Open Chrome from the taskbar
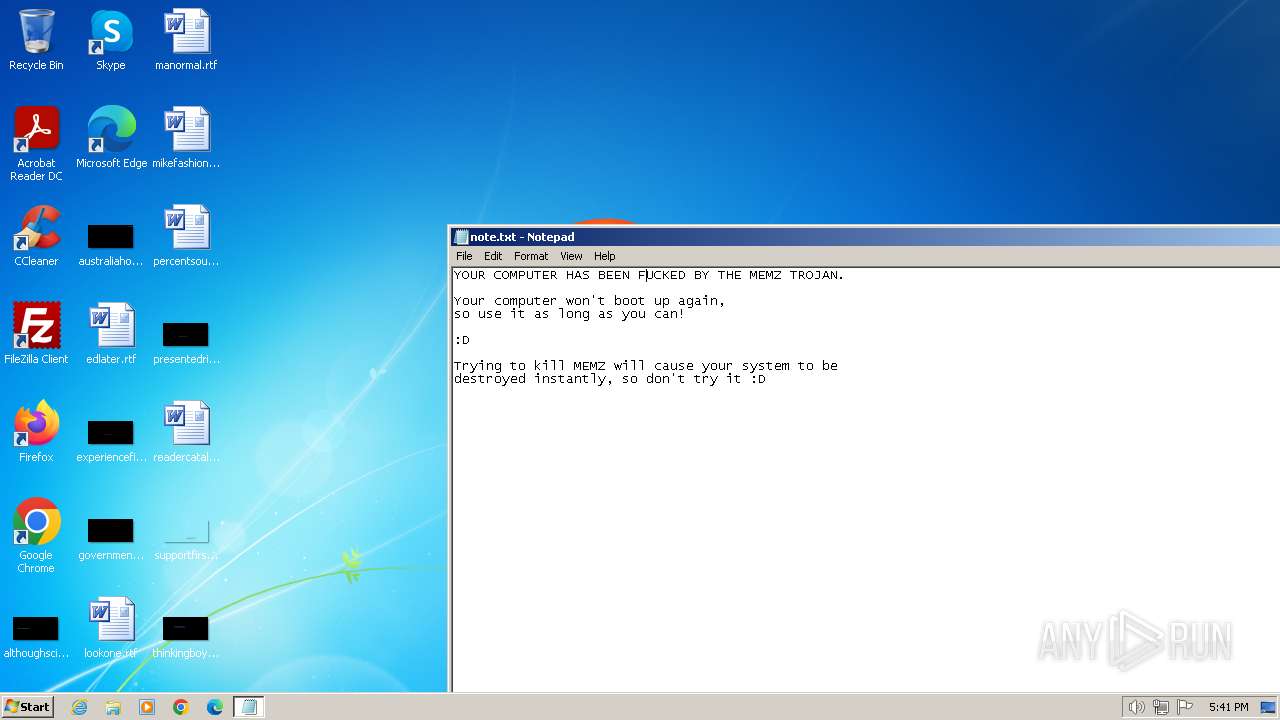Image resolution: width=1280 pixels, height=720 pixels. point(181,707)
